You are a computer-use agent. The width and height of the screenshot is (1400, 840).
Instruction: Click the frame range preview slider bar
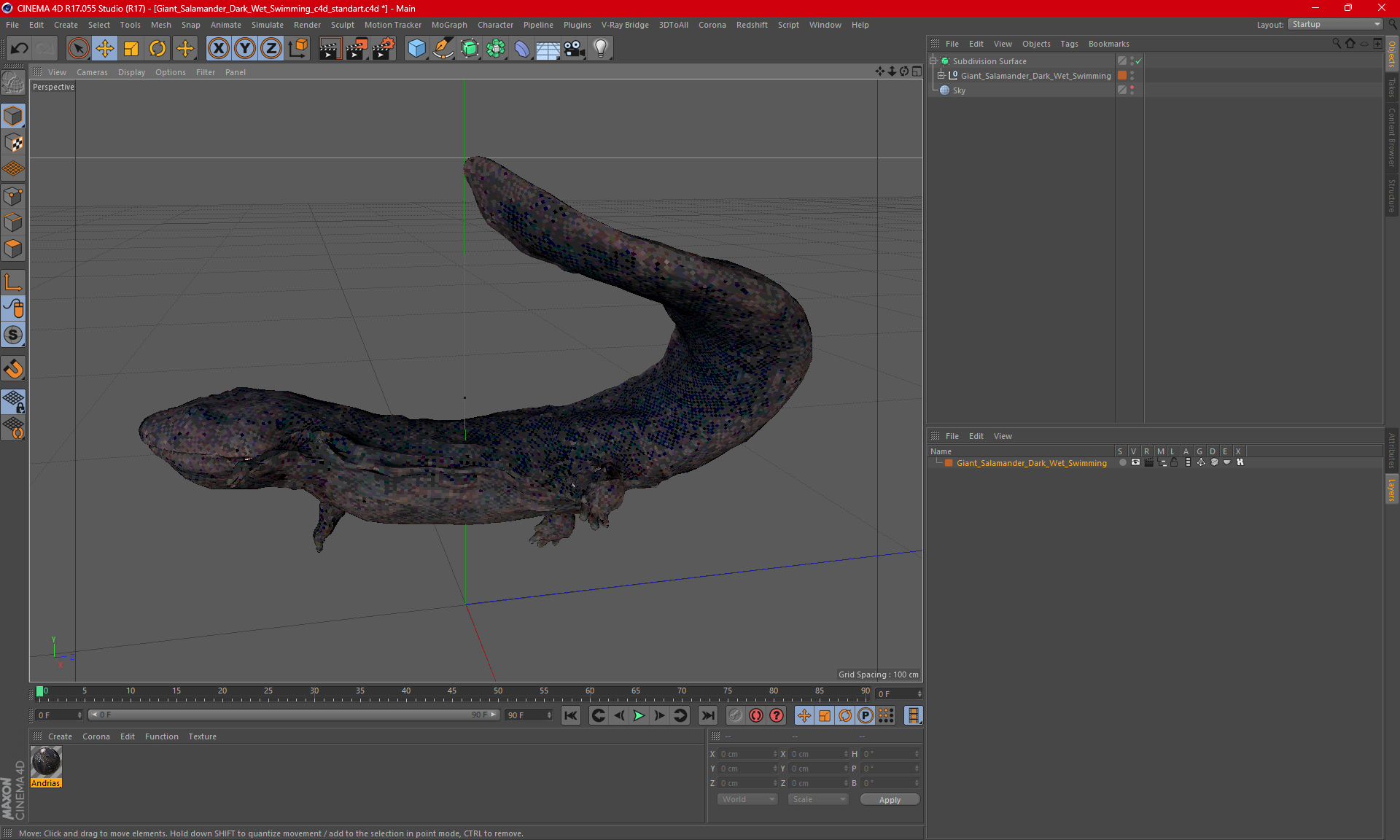tap(293, 715)
